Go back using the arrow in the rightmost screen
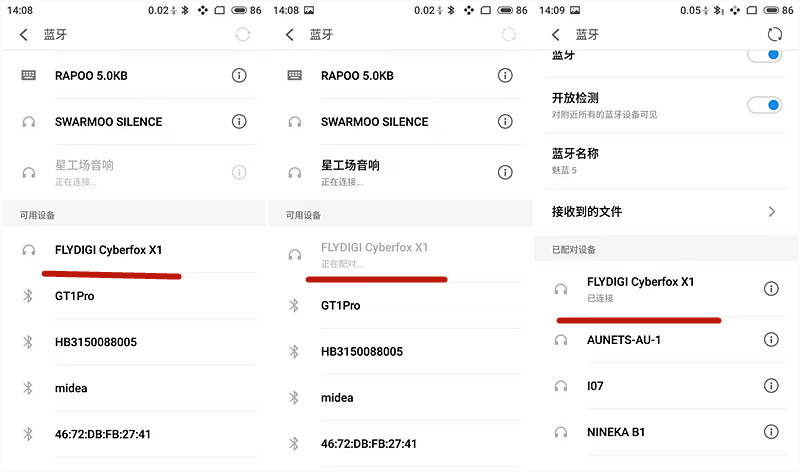Screen dimensions: 800x472 tap(556, 34)
